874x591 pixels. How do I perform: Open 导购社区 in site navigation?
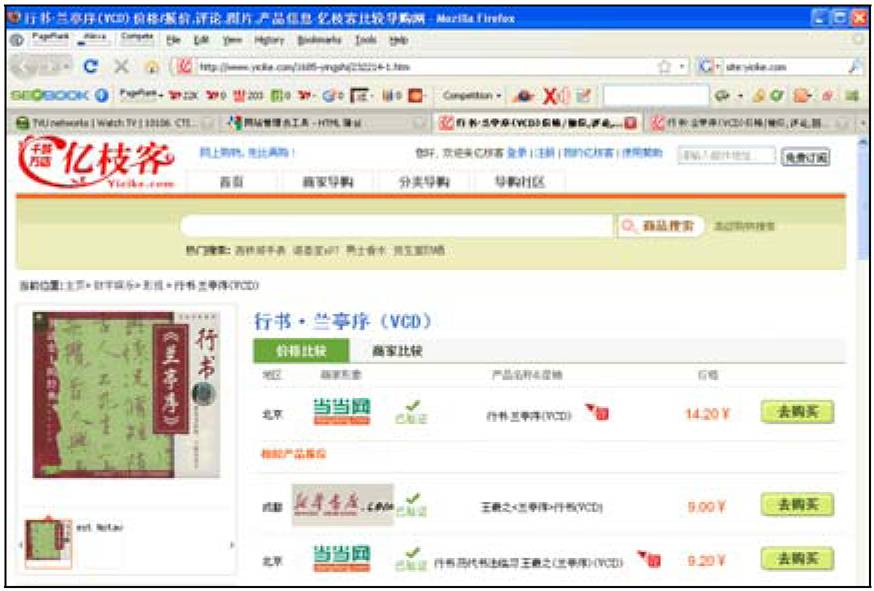point(519,182)
